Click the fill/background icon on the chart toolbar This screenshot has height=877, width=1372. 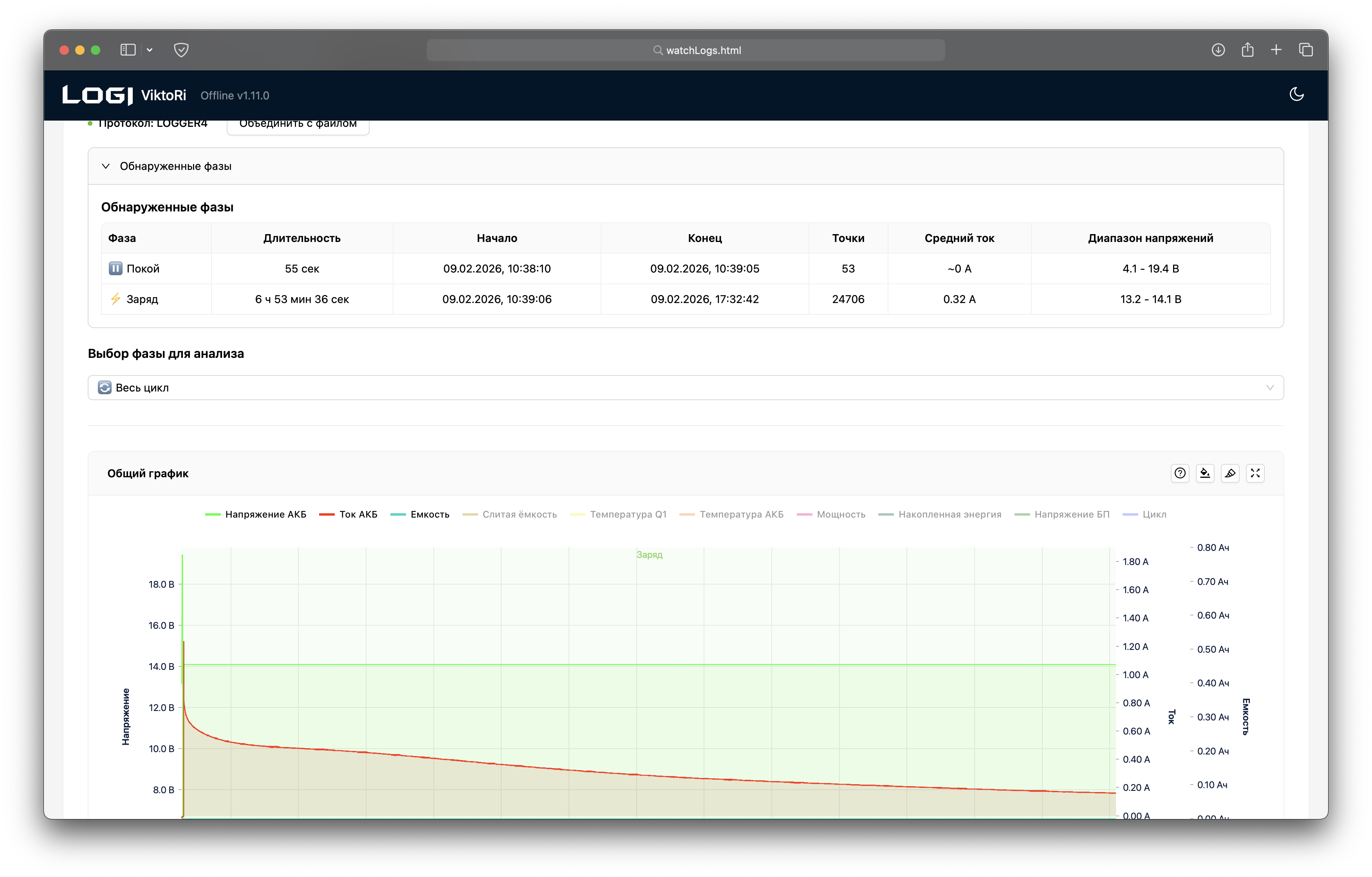coord(1204,473)
